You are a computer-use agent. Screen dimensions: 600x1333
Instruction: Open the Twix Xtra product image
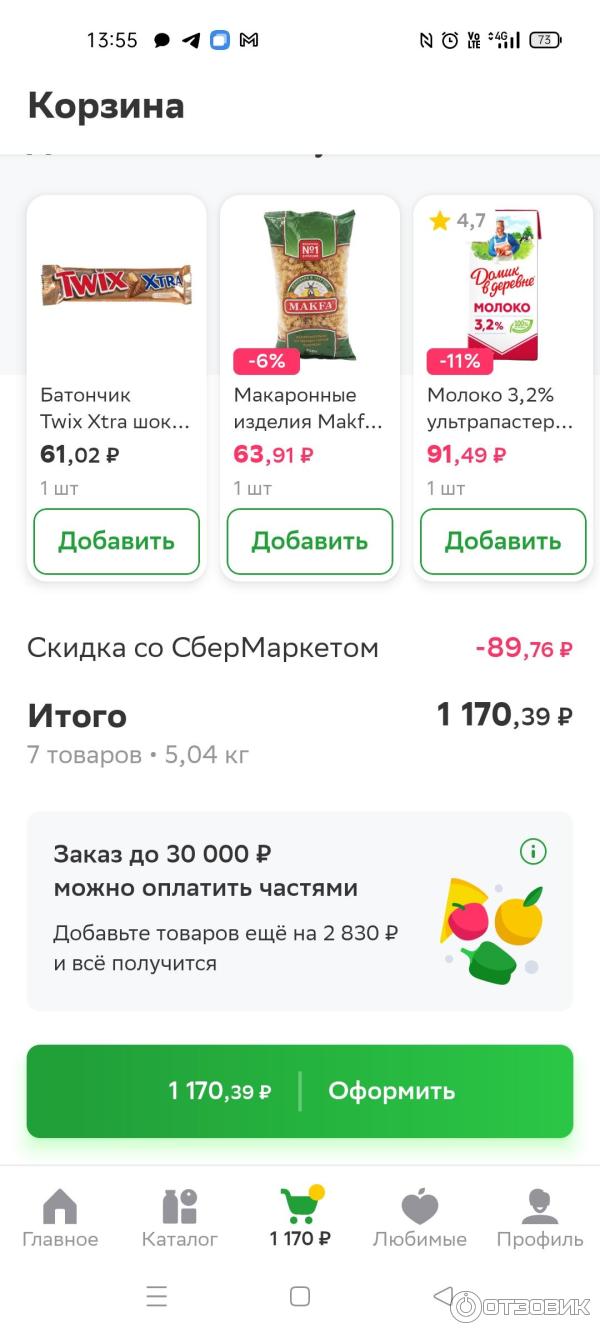click(116, 285)
